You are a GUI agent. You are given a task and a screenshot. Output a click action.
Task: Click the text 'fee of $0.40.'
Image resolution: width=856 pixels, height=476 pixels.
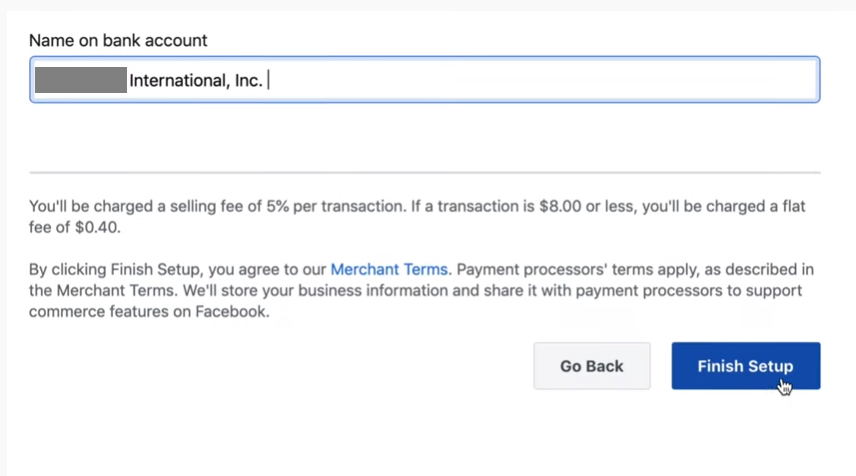click(x=75, y=228)
